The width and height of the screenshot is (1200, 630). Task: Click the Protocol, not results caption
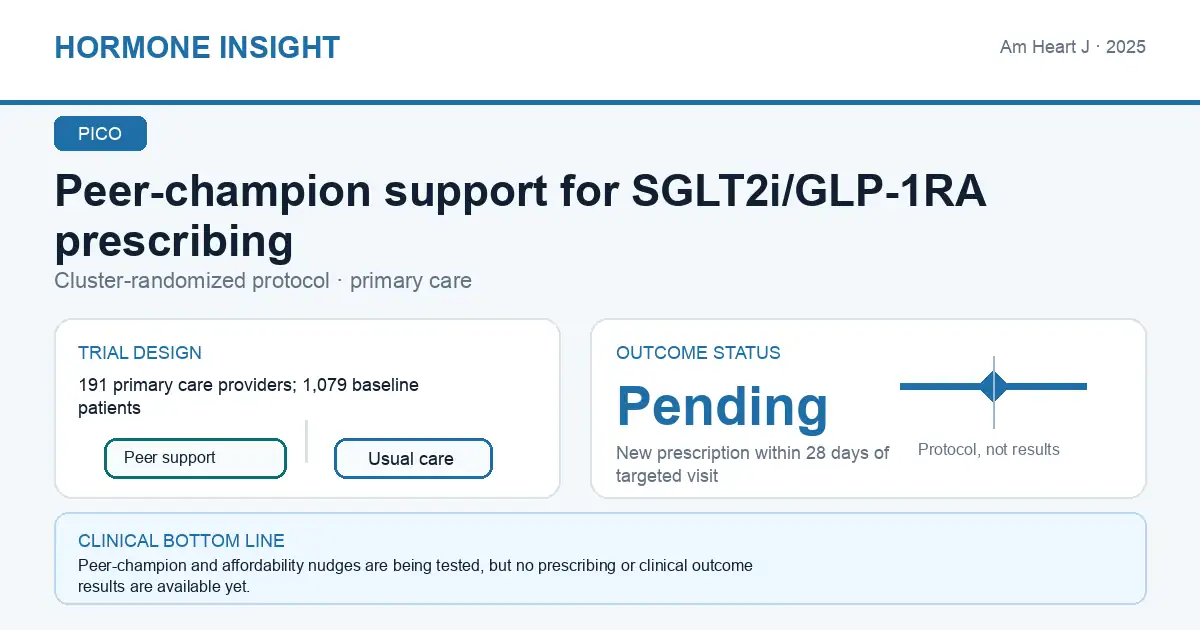click(x=988, y=450)
